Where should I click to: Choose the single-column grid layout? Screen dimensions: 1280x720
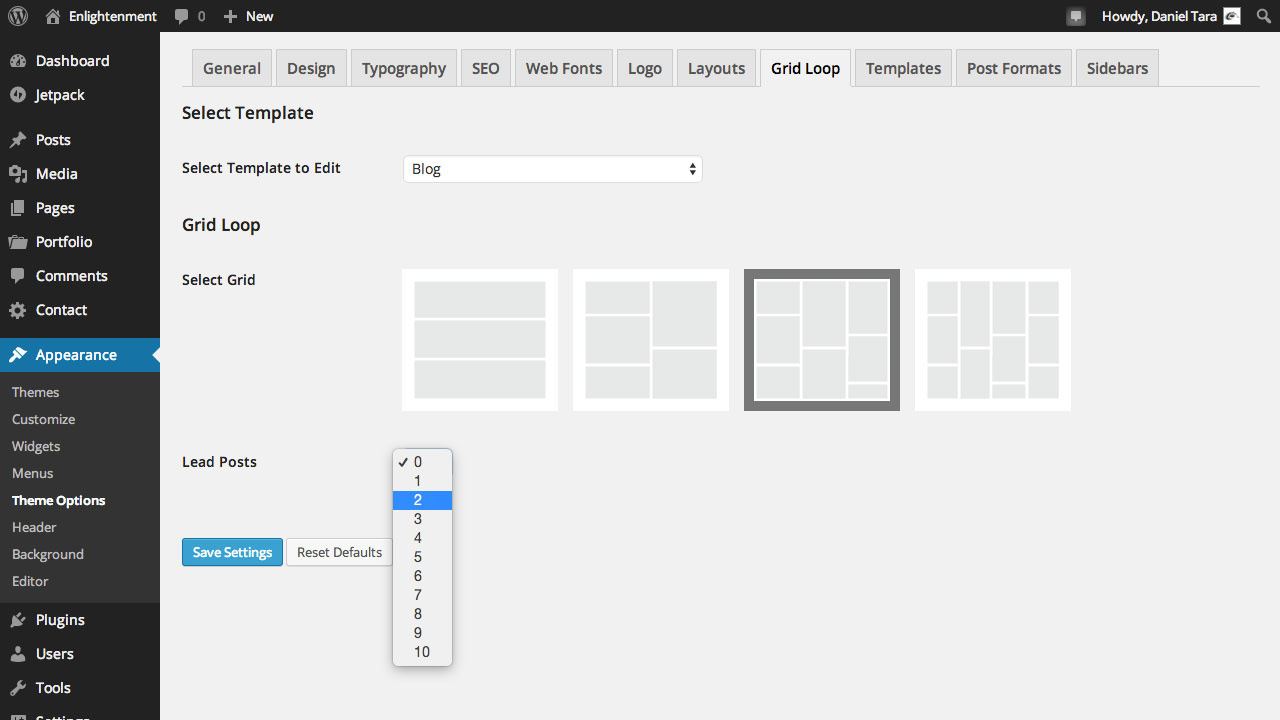pos(480,340)
